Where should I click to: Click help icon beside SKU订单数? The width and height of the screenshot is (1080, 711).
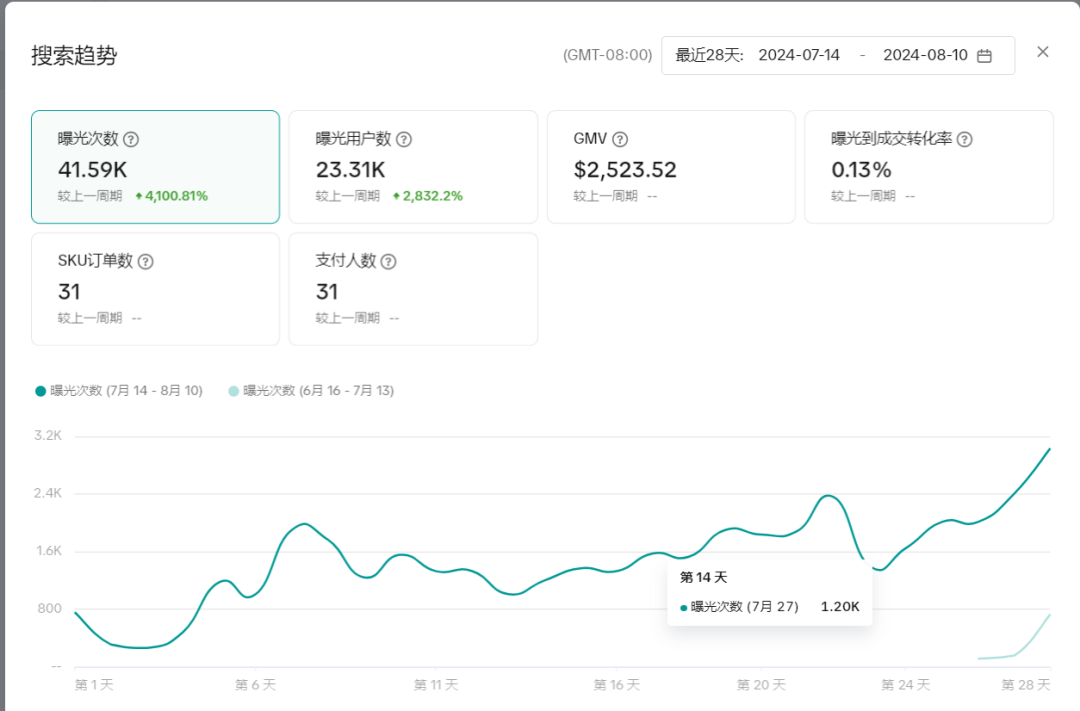pyautogui.click(x=146, y=262)
